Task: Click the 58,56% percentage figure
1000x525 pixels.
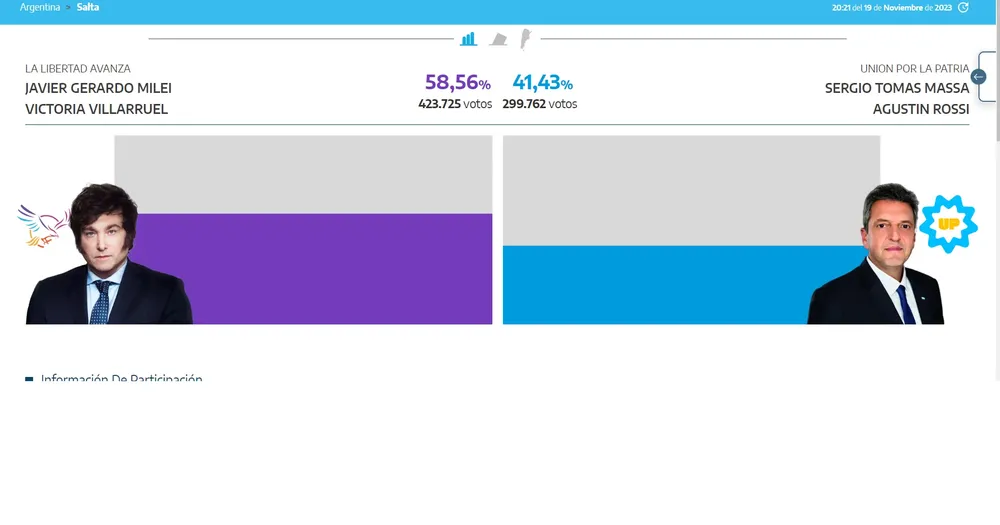Action: pos(457,83)
